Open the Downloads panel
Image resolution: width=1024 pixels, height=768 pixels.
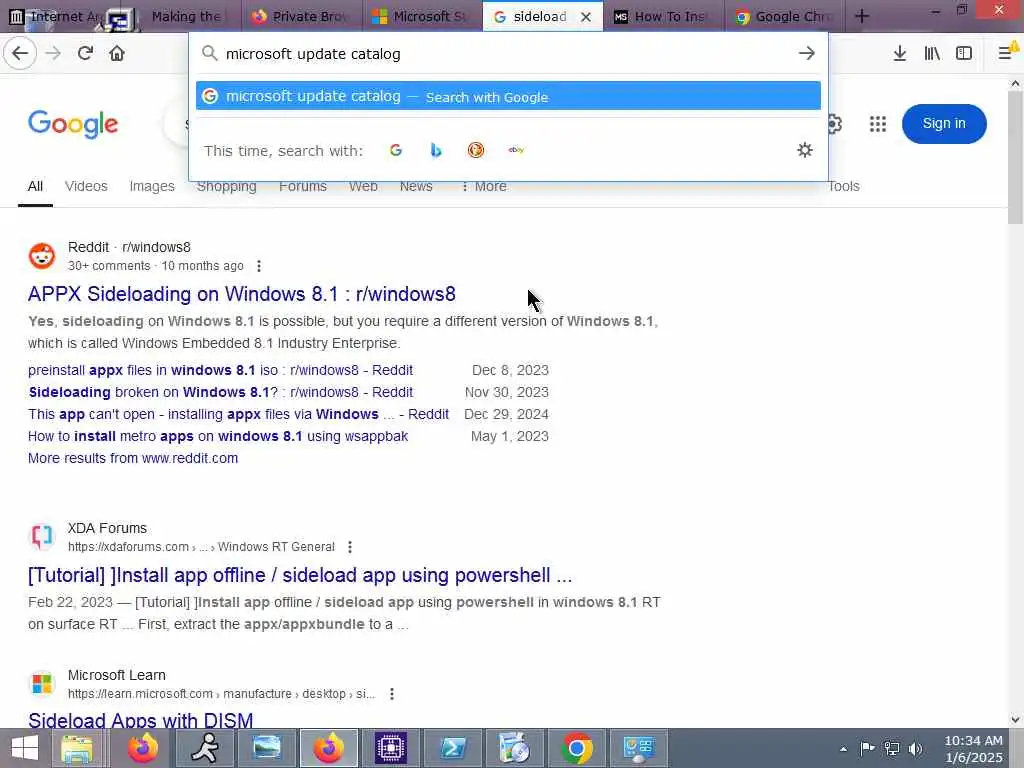[899, 53]
